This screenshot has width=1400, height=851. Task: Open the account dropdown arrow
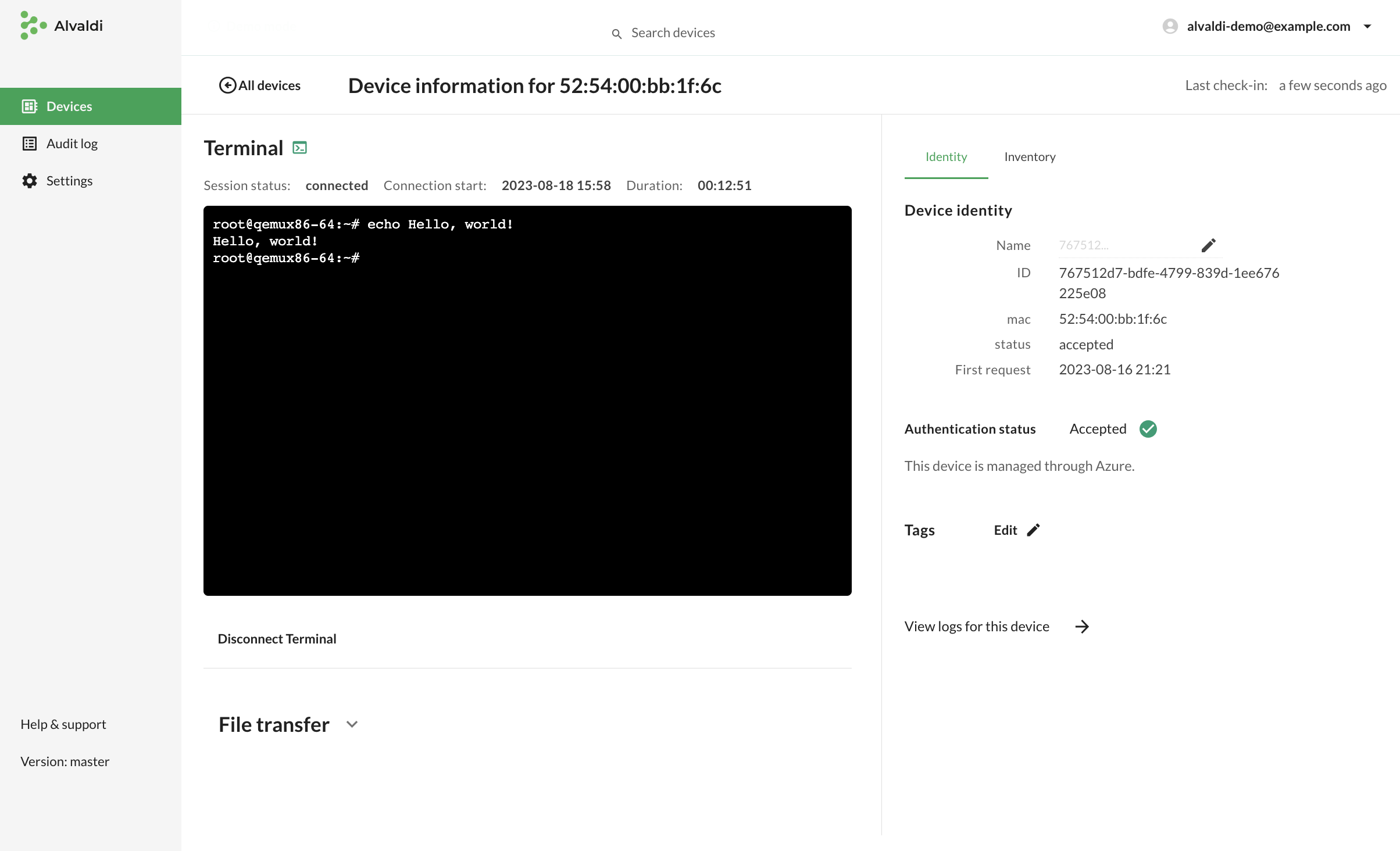point(1367,26)
